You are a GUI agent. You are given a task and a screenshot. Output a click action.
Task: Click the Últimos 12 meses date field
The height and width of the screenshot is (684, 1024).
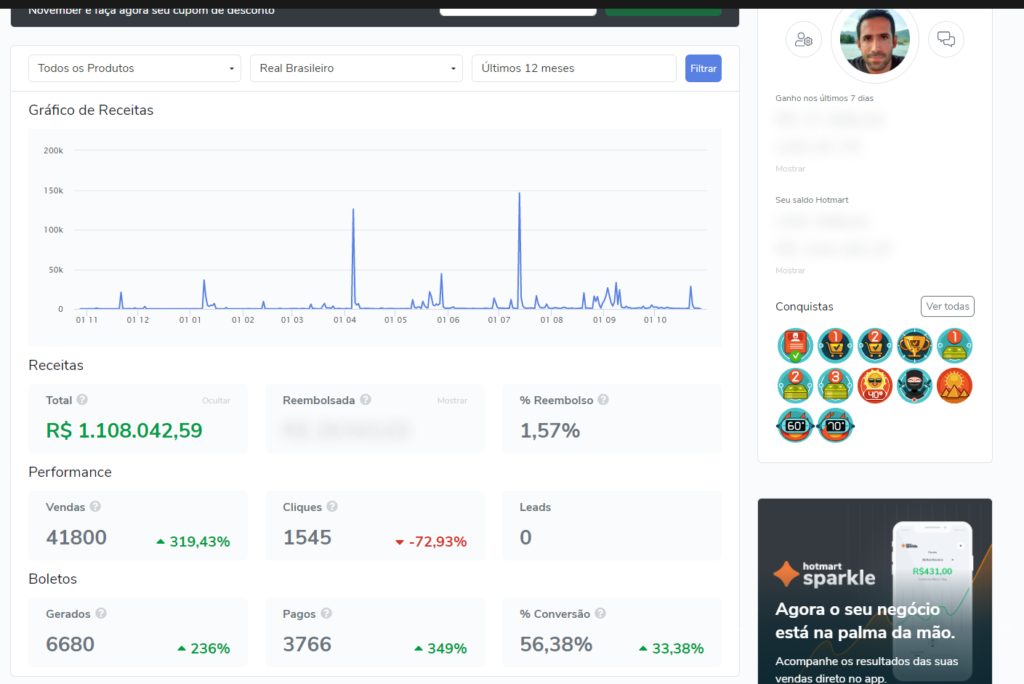click(574, 68)
